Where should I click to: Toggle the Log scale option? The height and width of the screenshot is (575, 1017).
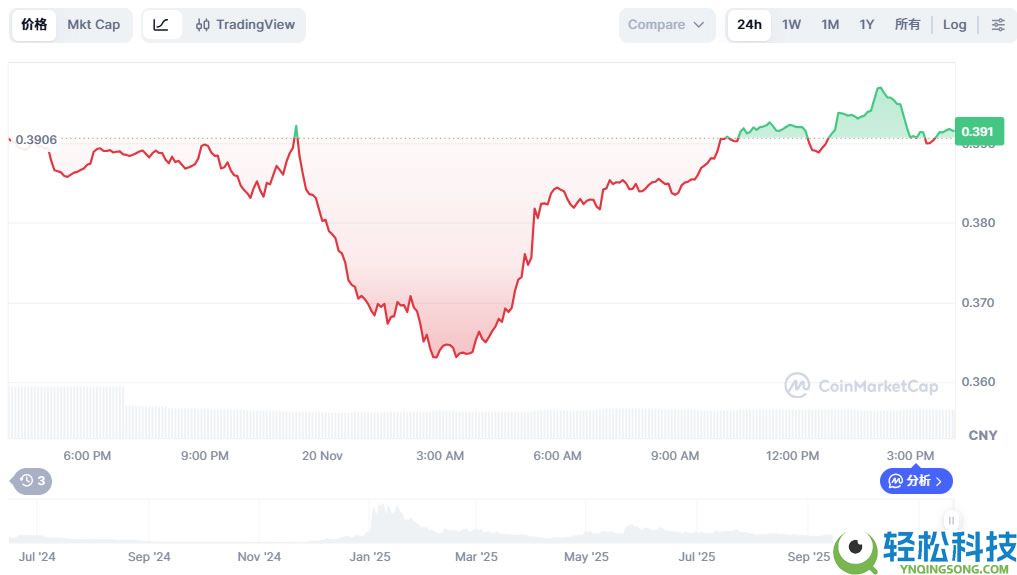(x=954, y=25)
